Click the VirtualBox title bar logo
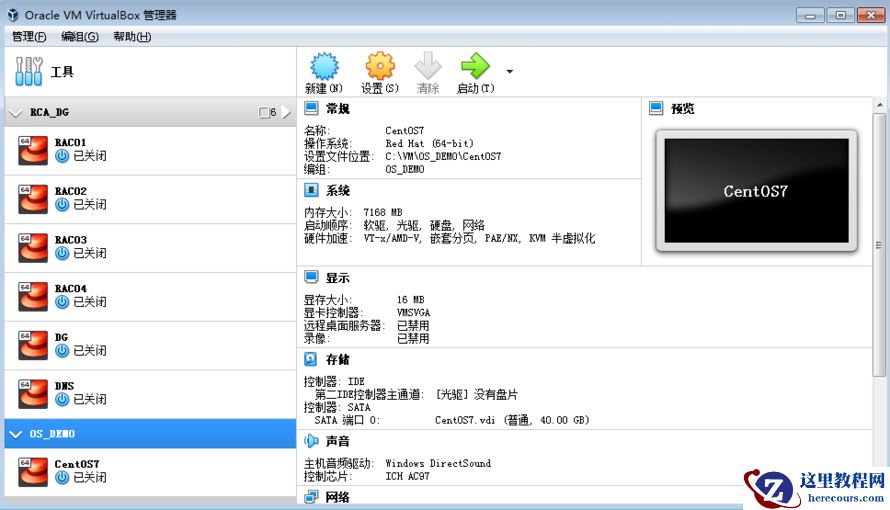Image resolution: width=890 pixels, height=510 pixels. click(x=13, y=15)
